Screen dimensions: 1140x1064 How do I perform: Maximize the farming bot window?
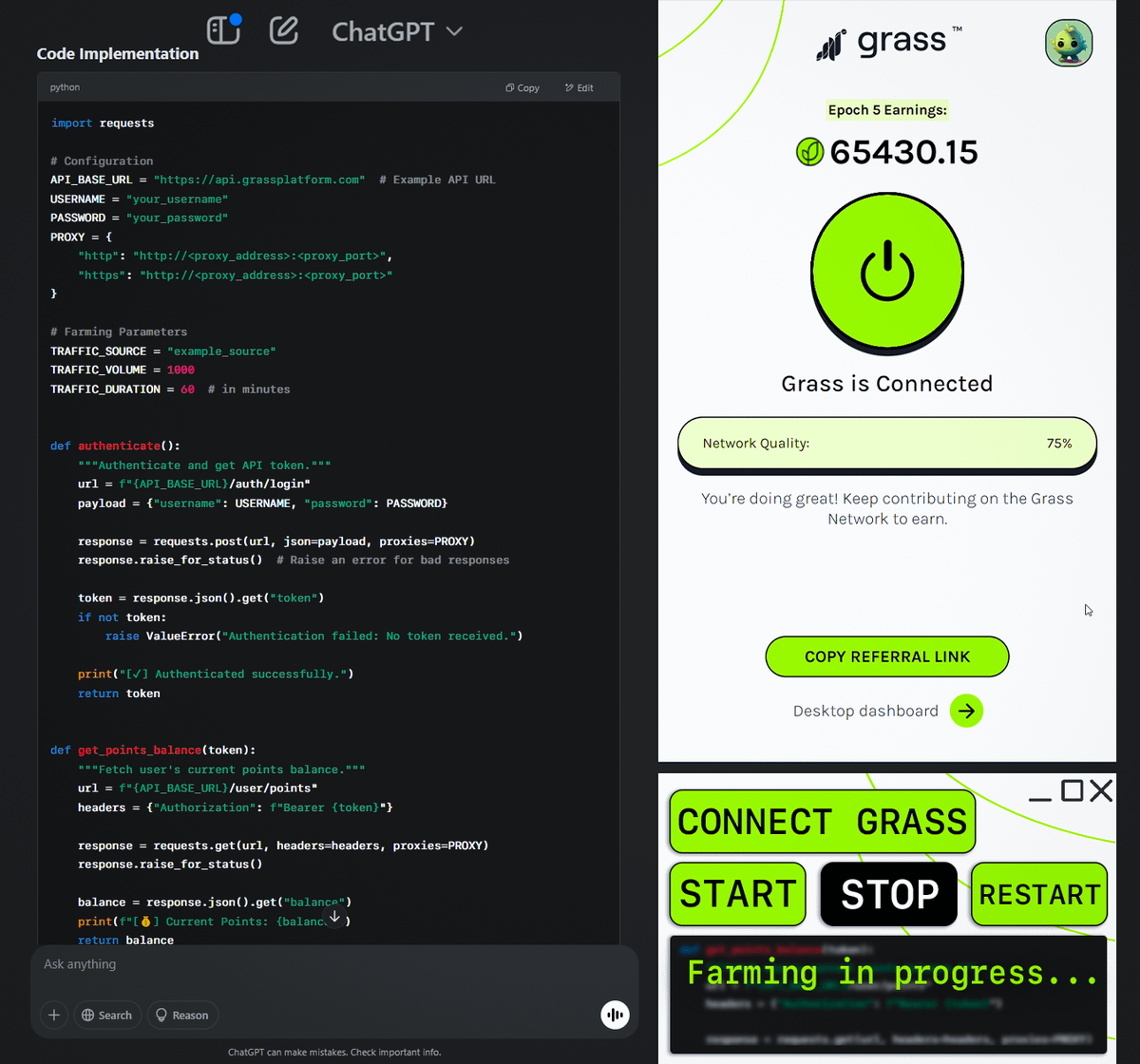click(x=1072, y=790)
